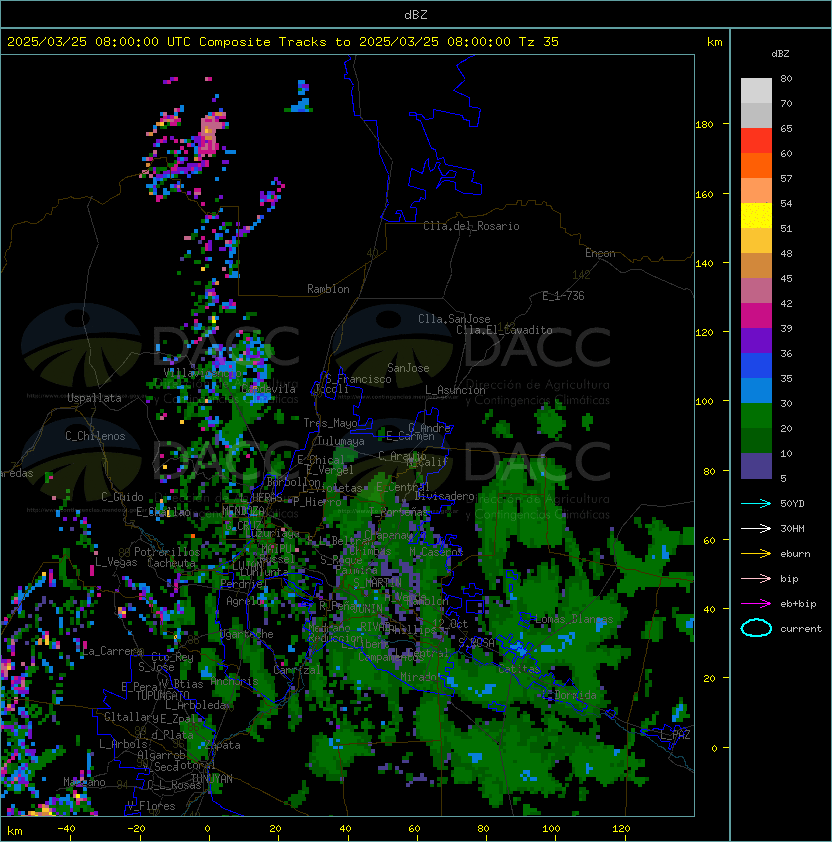Click the bip pink arrow legend icon
The image size is (832, 842).
[x=756, y=578]
